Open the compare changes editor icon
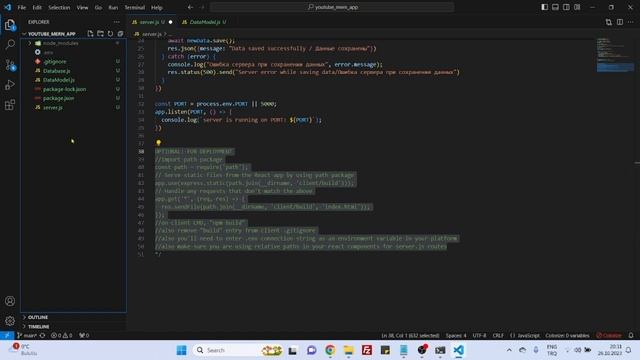The width and height of the screenshot is (640, 360). point(609,22)
